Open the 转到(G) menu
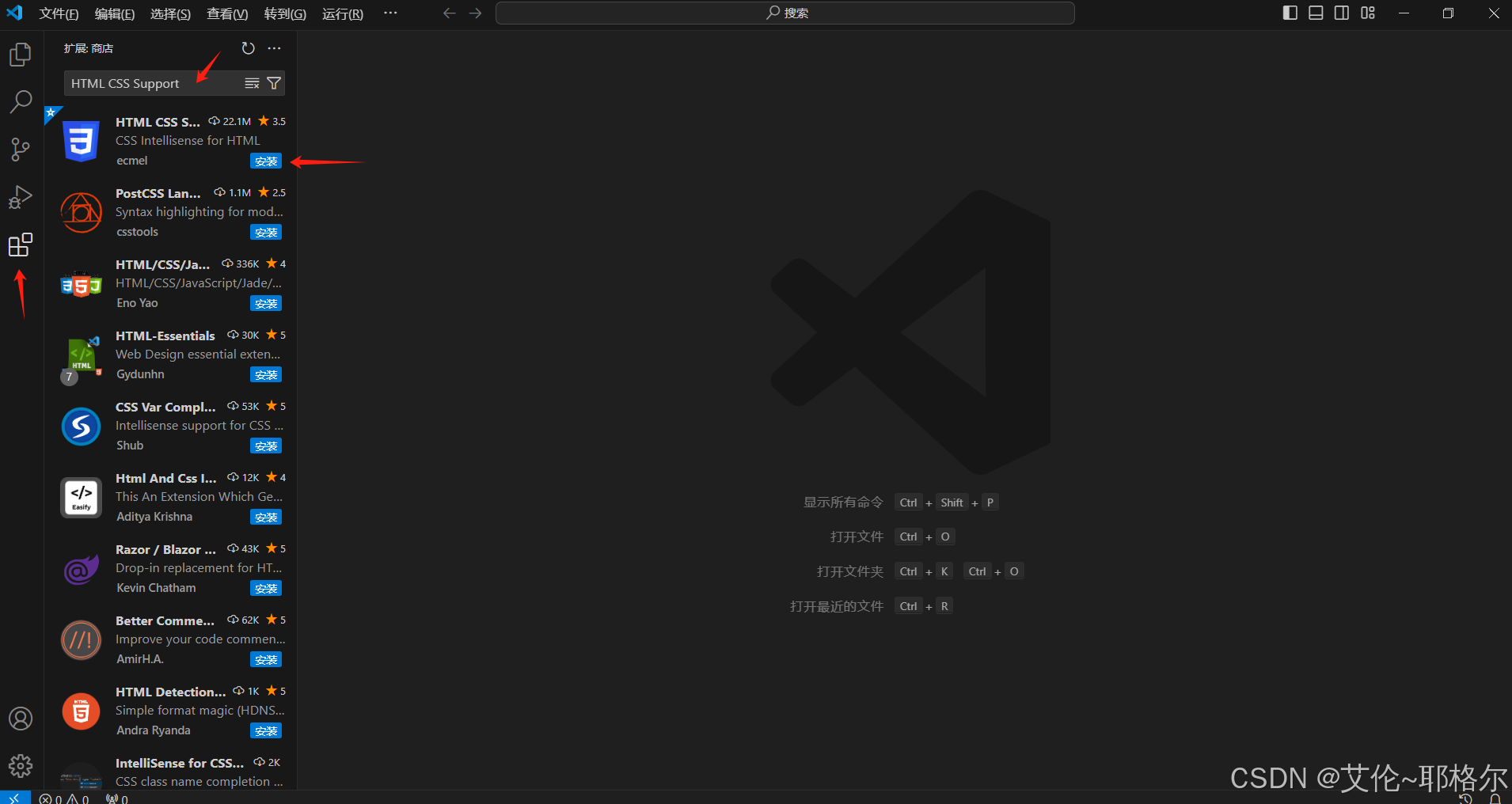Viewport: 1512px width, 804px height. (285, 13)
